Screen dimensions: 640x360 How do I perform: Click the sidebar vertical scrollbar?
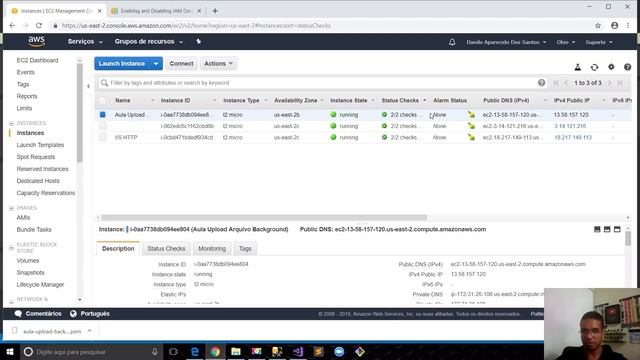80,112
